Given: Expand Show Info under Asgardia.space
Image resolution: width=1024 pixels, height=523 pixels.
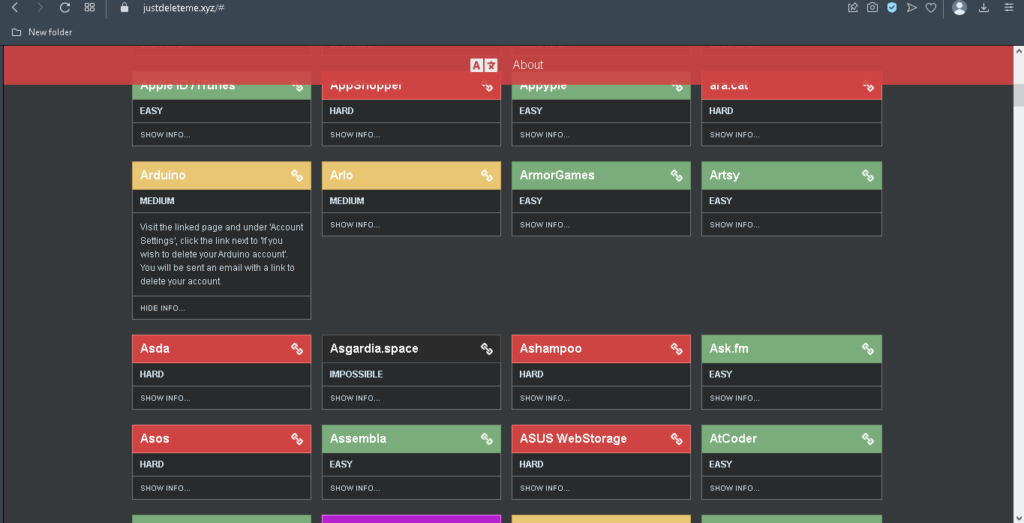Looking at the screenshot, I should [x=355, y=398].
